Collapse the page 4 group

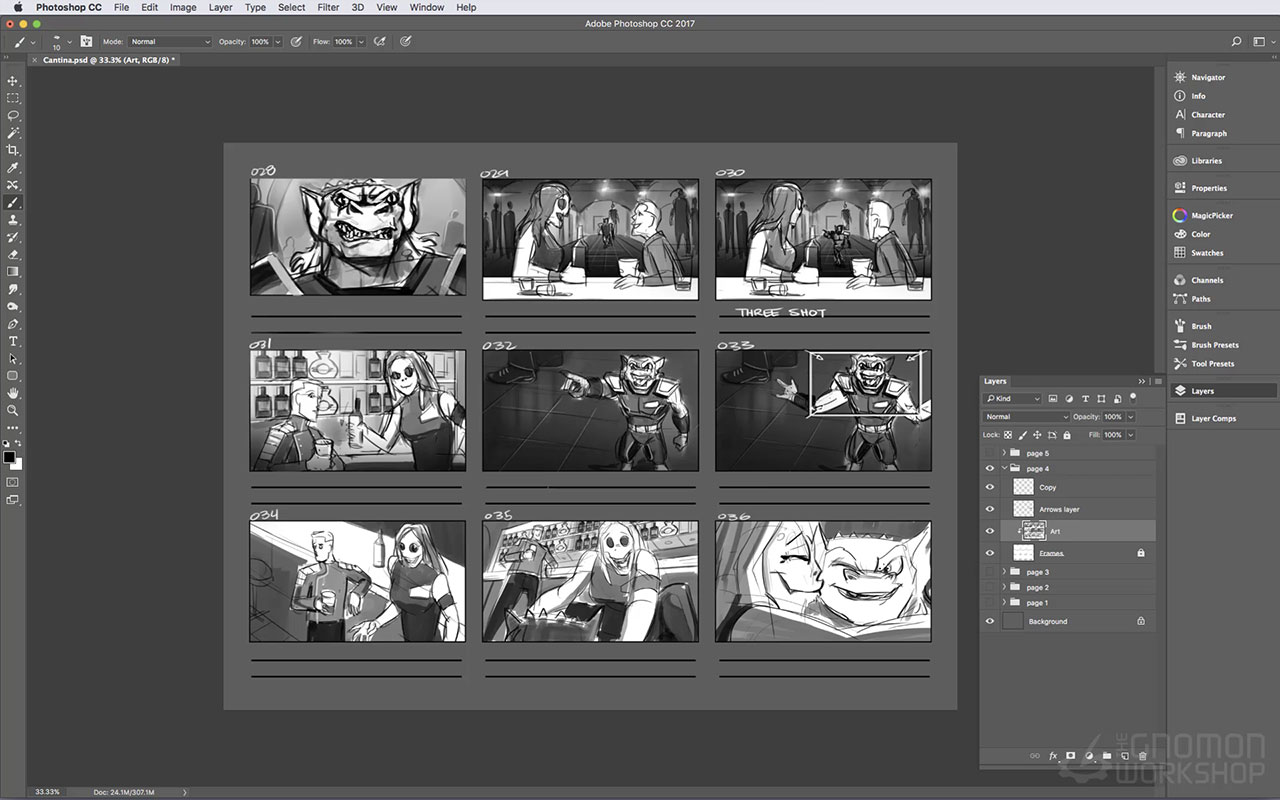point(1004,468)
